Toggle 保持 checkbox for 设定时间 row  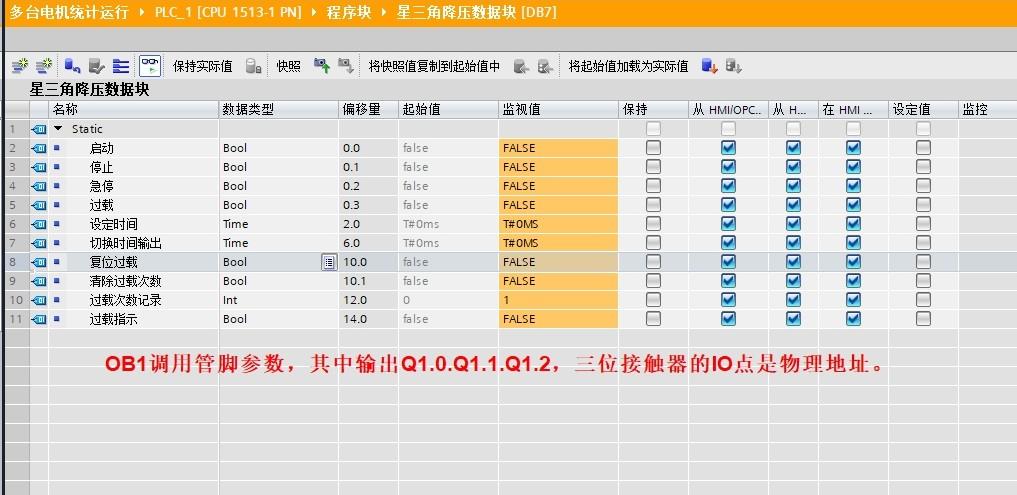(653, 224)
